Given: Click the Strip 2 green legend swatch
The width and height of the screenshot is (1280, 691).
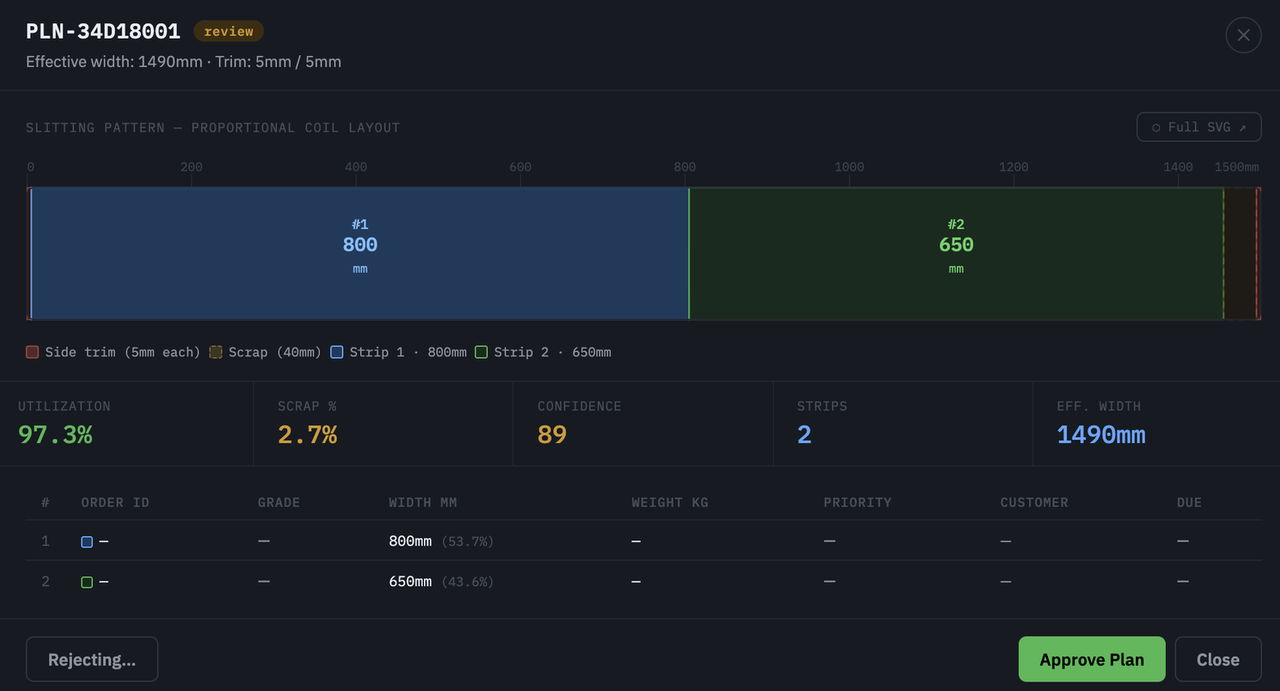Looking at the screenshot, I should 481,352.
